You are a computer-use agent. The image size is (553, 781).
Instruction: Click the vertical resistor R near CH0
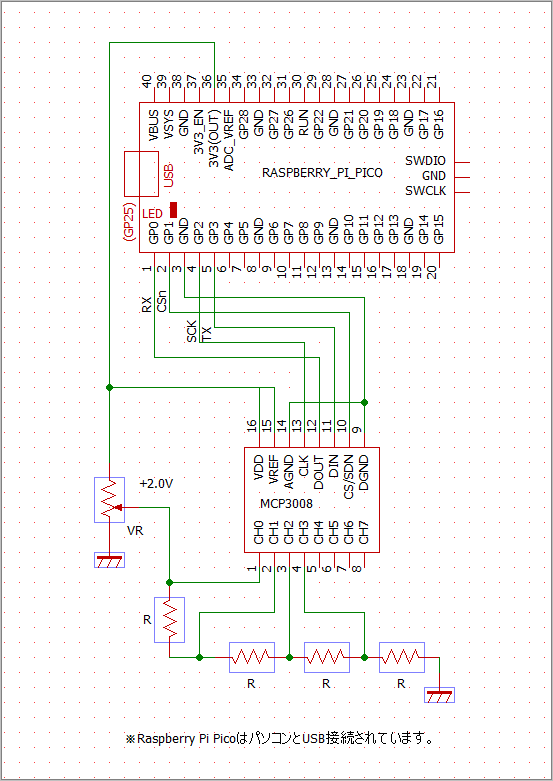tap(169, 620)
